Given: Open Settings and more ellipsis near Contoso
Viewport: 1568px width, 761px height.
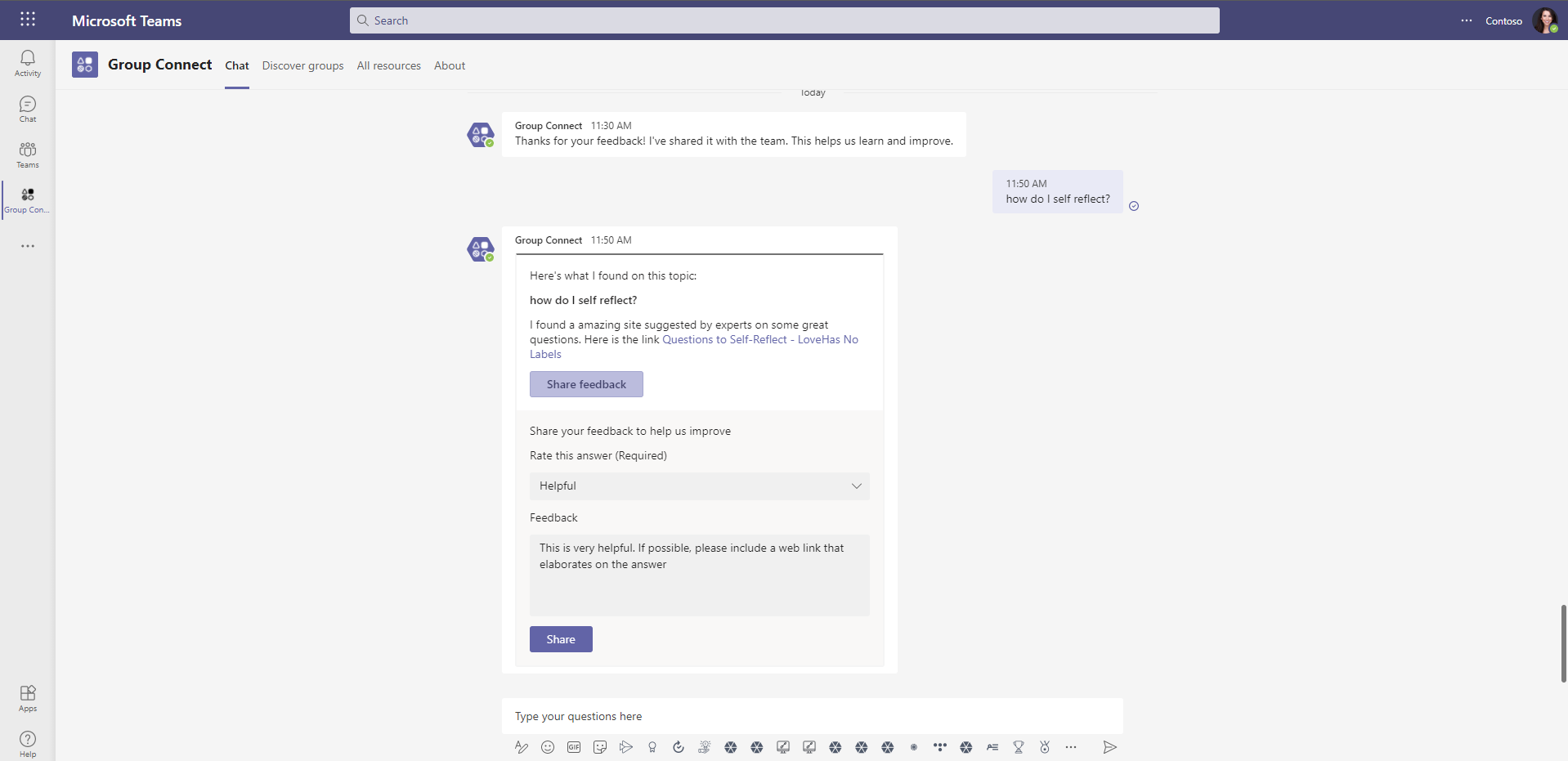Looking at the screenshot, I should [x=1467, y=20].
